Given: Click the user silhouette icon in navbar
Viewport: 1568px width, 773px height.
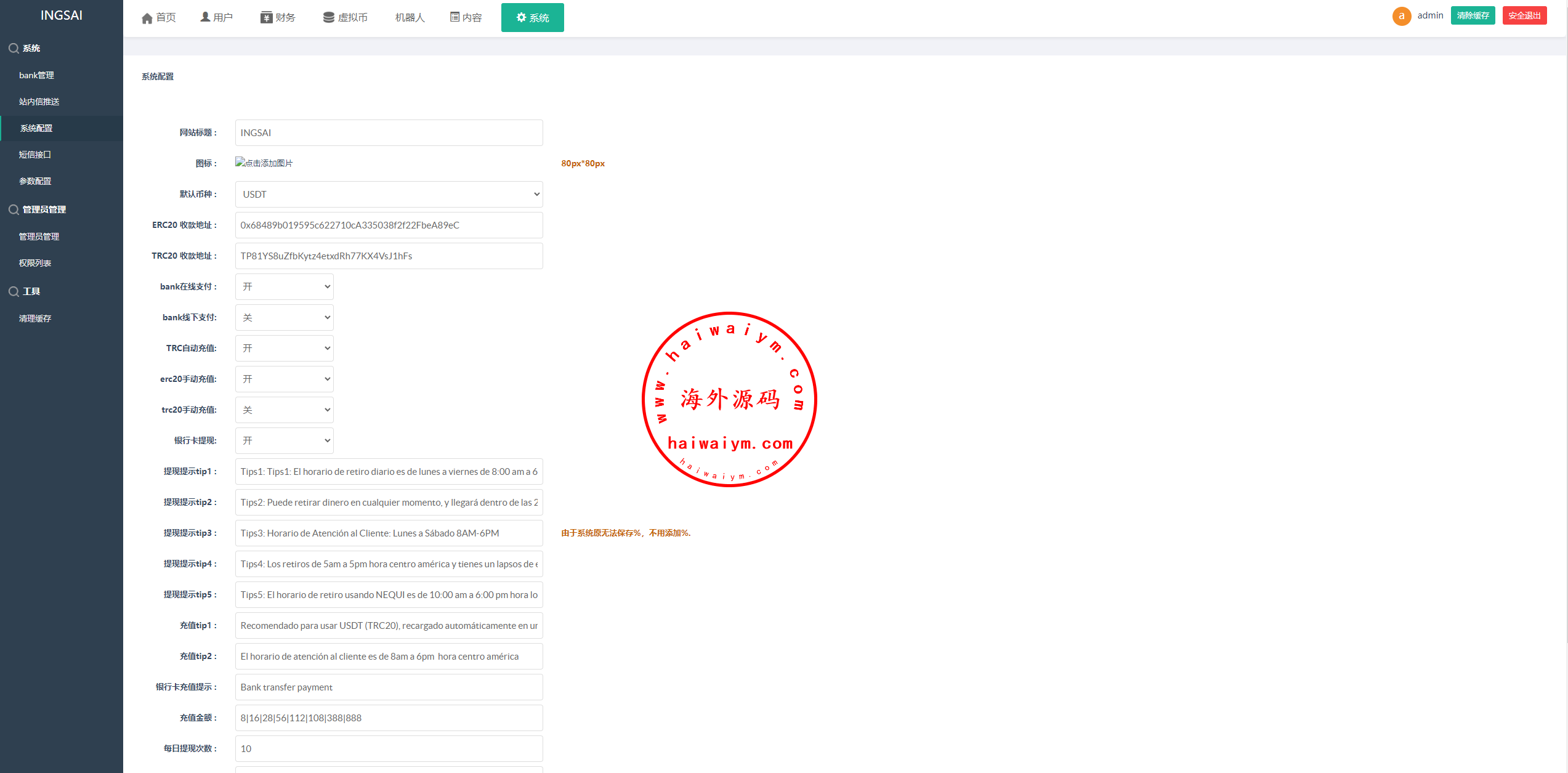Looking at the screenshot, I should coord(205,17).
